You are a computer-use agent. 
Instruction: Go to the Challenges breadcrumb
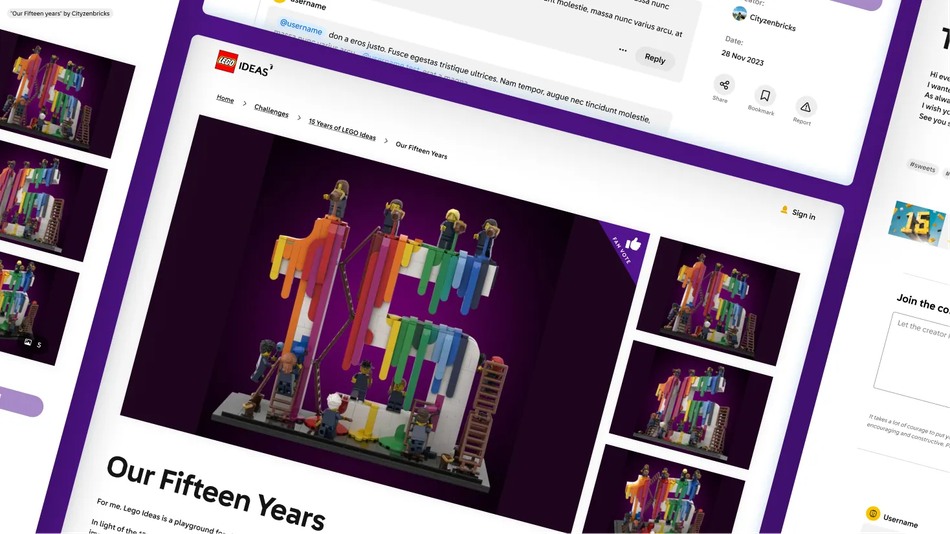(271, 110)
